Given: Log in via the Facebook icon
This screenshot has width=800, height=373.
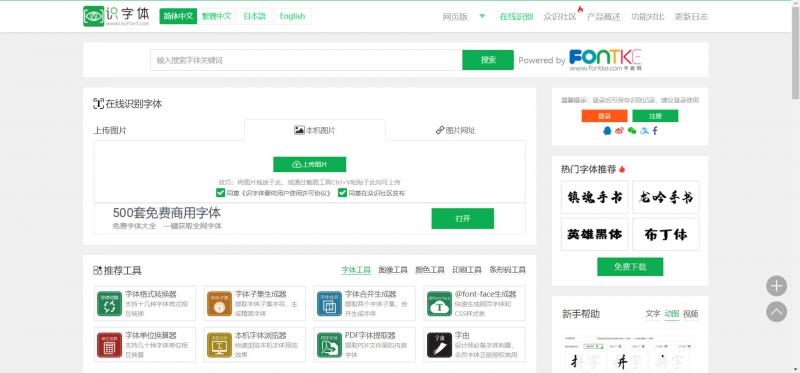Looking at the screenshot, I should coord(655,131).
